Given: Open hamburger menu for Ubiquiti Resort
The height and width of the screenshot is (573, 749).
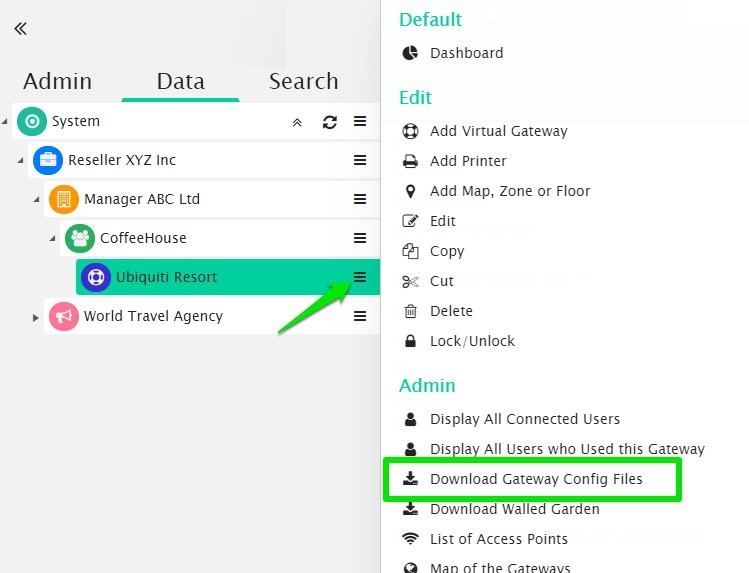Looking at the screenshot, I should click(x=360, y=277).
